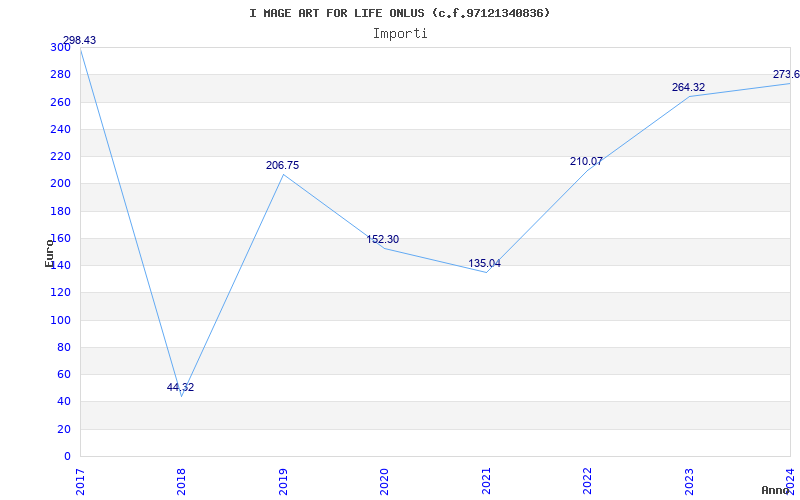
Task: Click the 300 y-axis tick label
Action: coord(60,47)
